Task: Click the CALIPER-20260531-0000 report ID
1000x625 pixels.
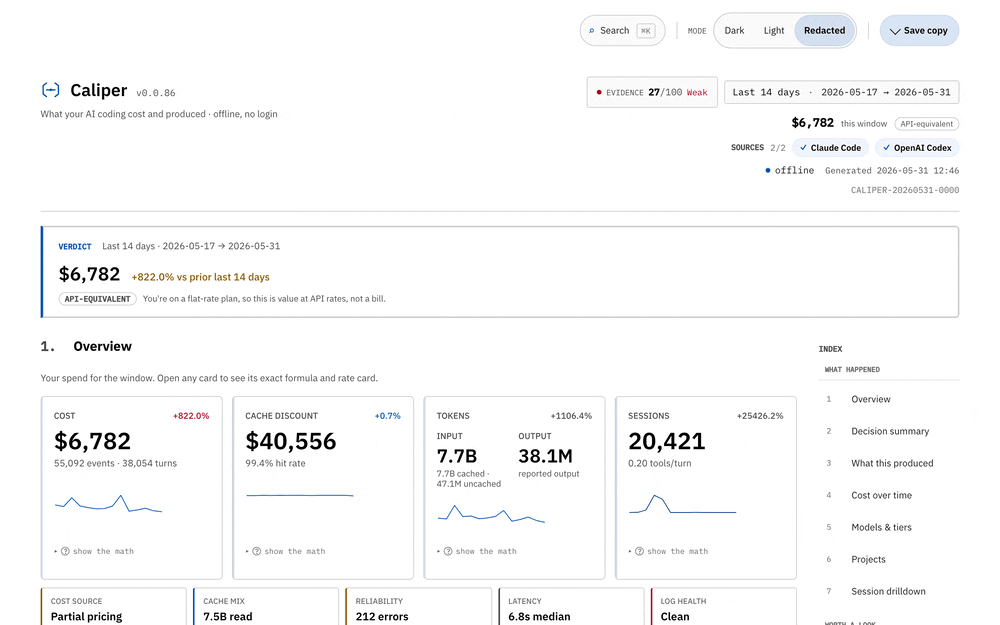Action: [x=904, y=190]
